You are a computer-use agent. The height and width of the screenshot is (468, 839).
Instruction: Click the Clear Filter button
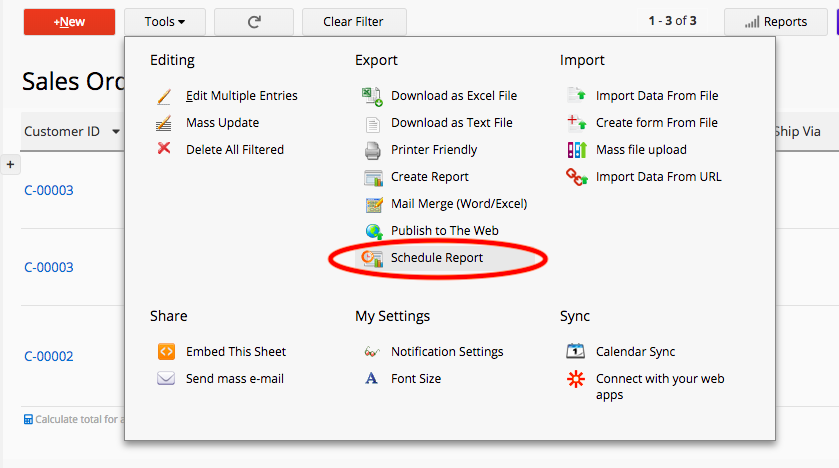(x=352, y=22)
